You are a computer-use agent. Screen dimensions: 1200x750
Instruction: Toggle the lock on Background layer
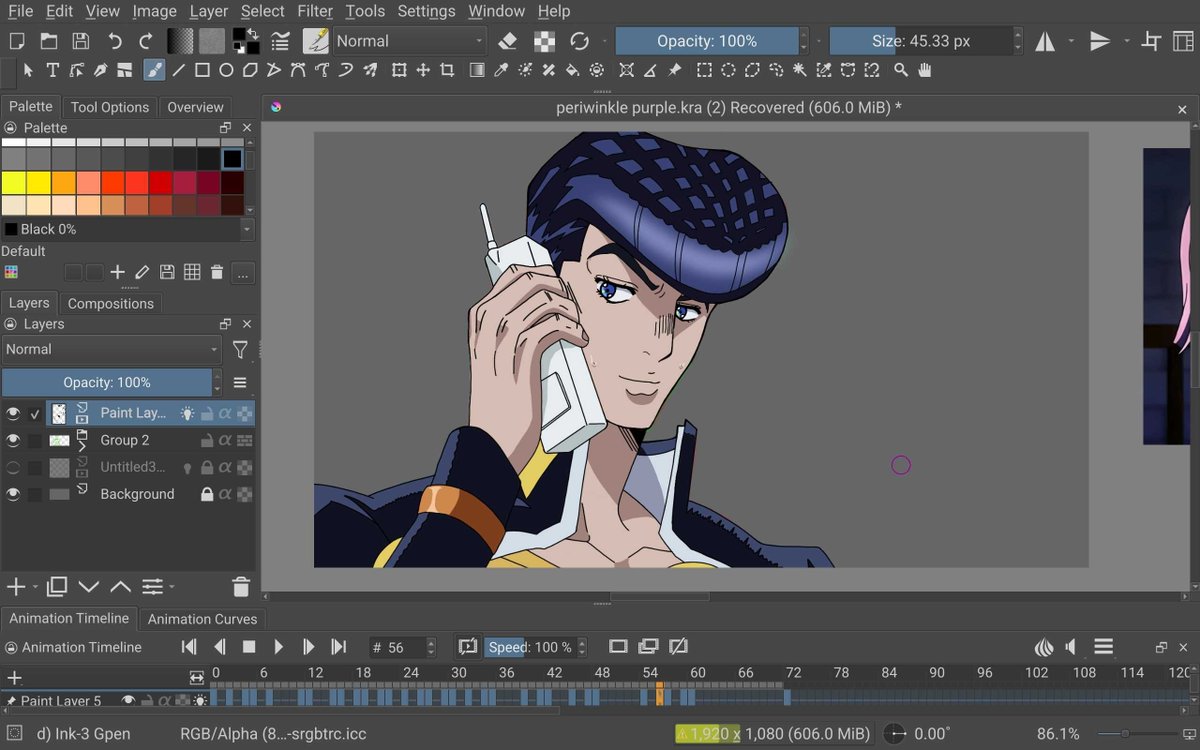(207, 494)
